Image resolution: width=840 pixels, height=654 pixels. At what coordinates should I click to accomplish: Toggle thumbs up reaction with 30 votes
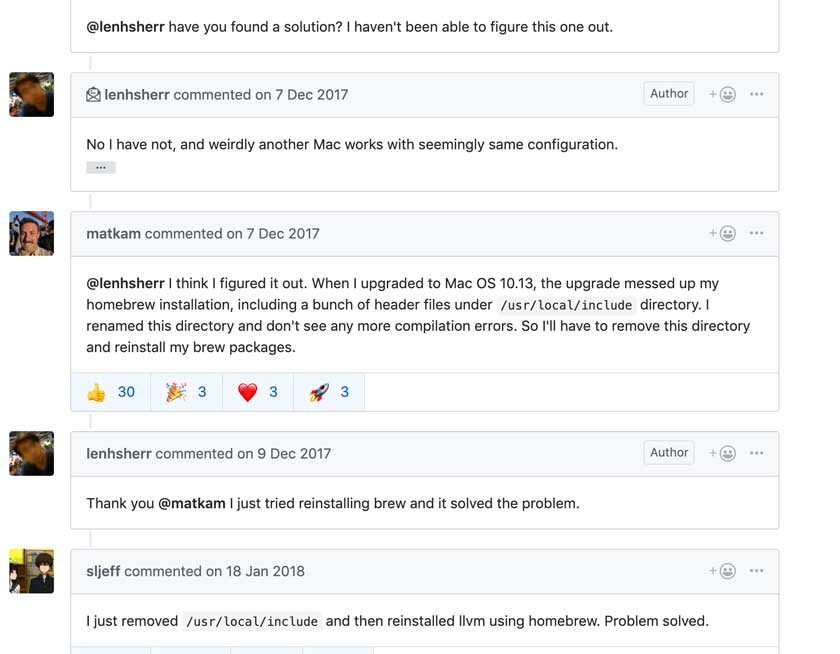(111, 392)
